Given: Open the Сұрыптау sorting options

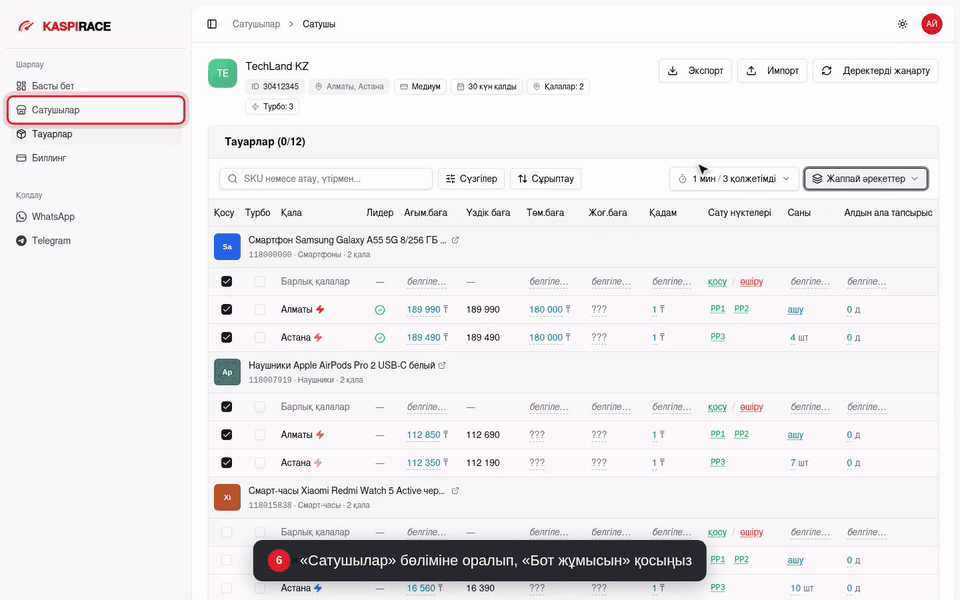Looking at the screenshot, I should [x=546, y=179].
